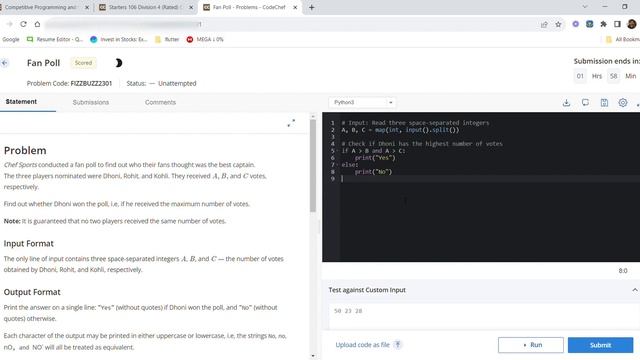Open the MEGA bookmark
Image resolution: width=640 pixels, height=360 pixels.
tap(205, 40)
